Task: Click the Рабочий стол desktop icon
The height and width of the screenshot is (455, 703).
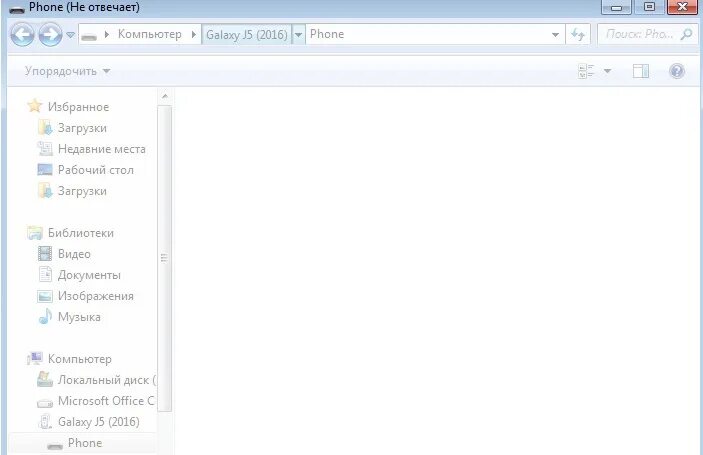Action: 45,170
